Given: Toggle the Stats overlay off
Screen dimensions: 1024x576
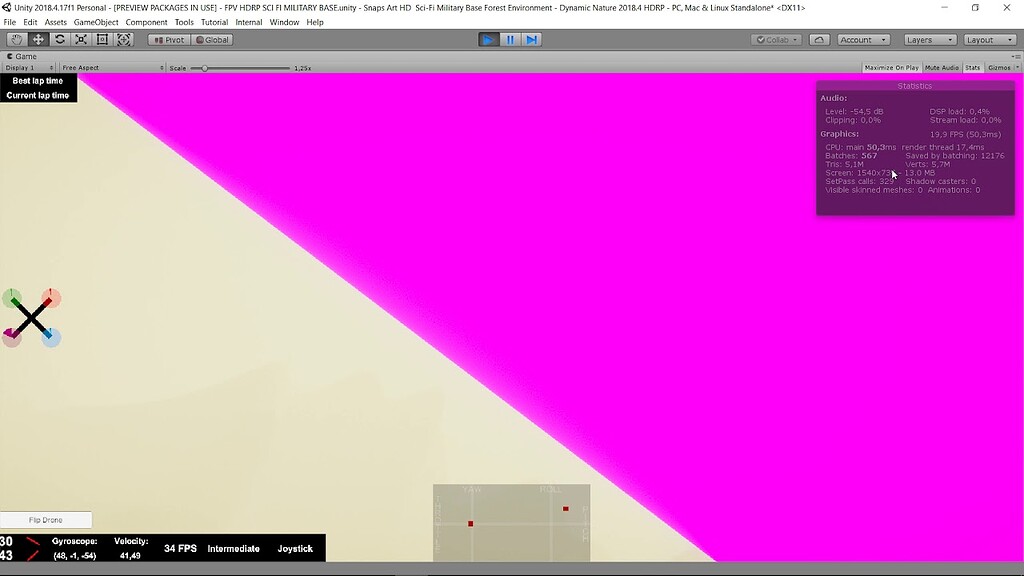Looking at the screenshot, I should (973, 67).
